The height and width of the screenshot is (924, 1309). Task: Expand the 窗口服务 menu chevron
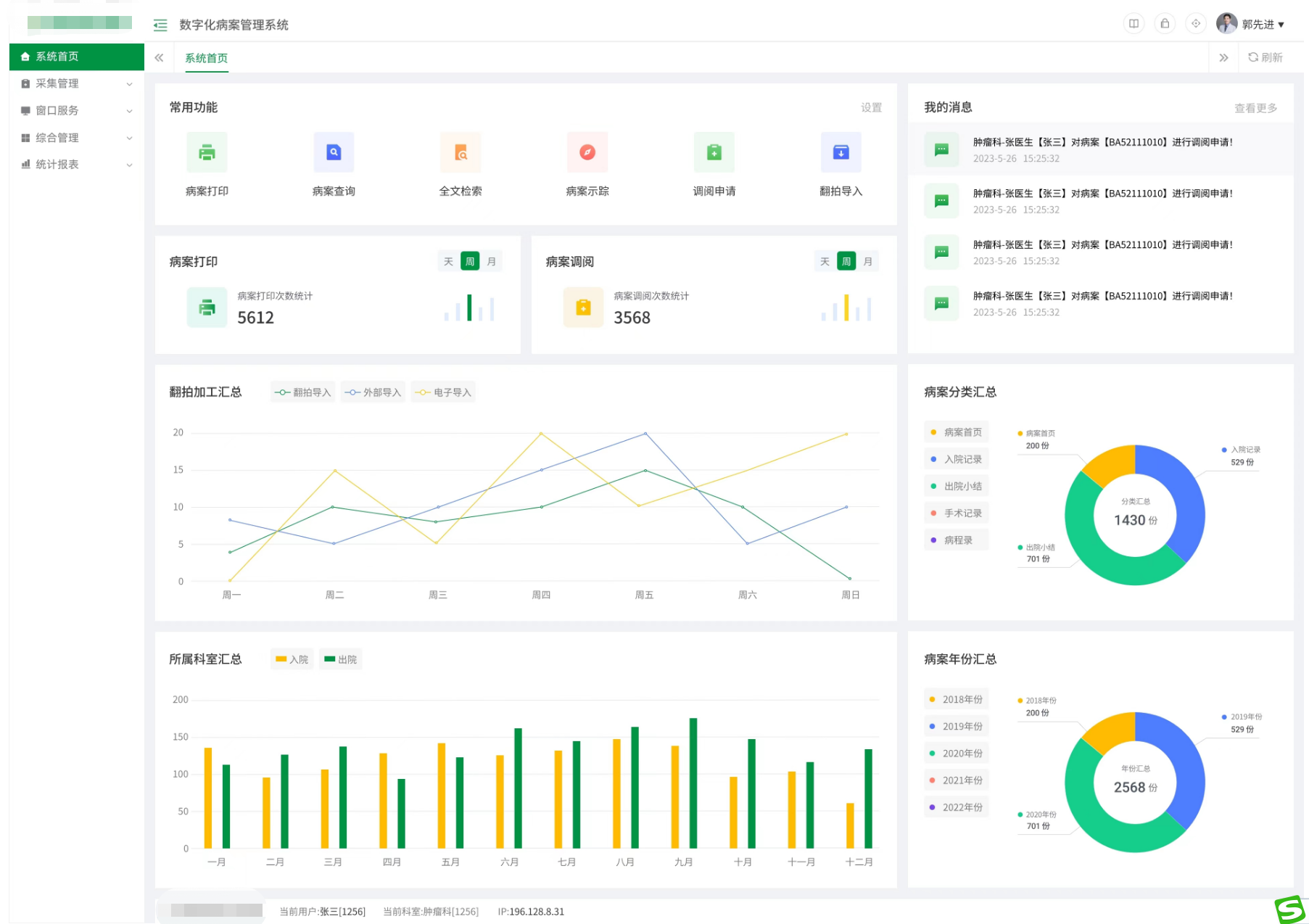click(x=129, y=111)
